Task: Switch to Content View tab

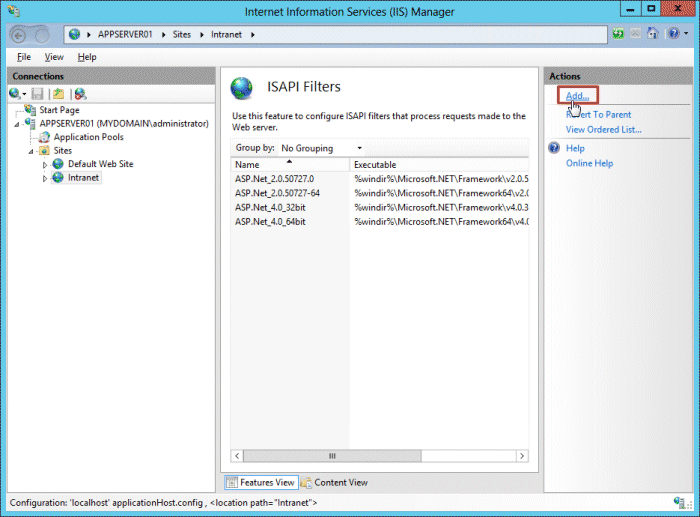Action: (335, 482)
